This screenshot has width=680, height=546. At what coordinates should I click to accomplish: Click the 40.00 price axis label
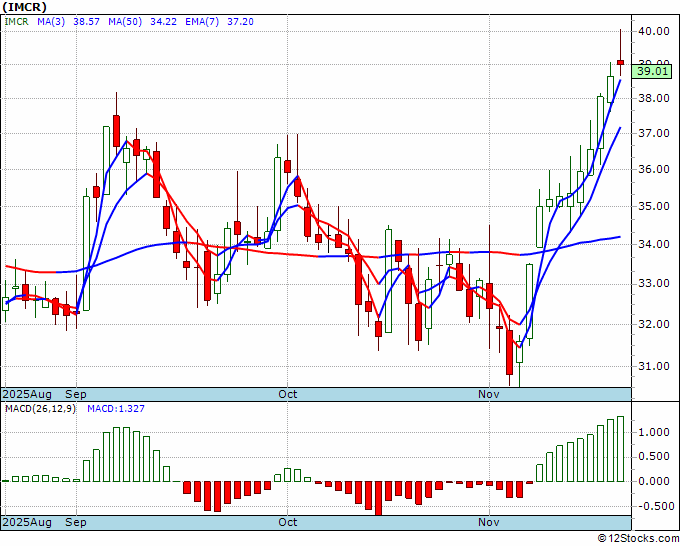pyautogui.click(x=654, y=31)
